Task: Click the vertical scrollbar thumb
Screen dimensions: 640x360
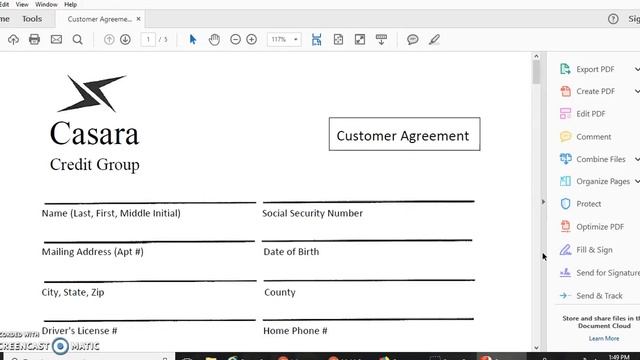Action: (536, 72)
